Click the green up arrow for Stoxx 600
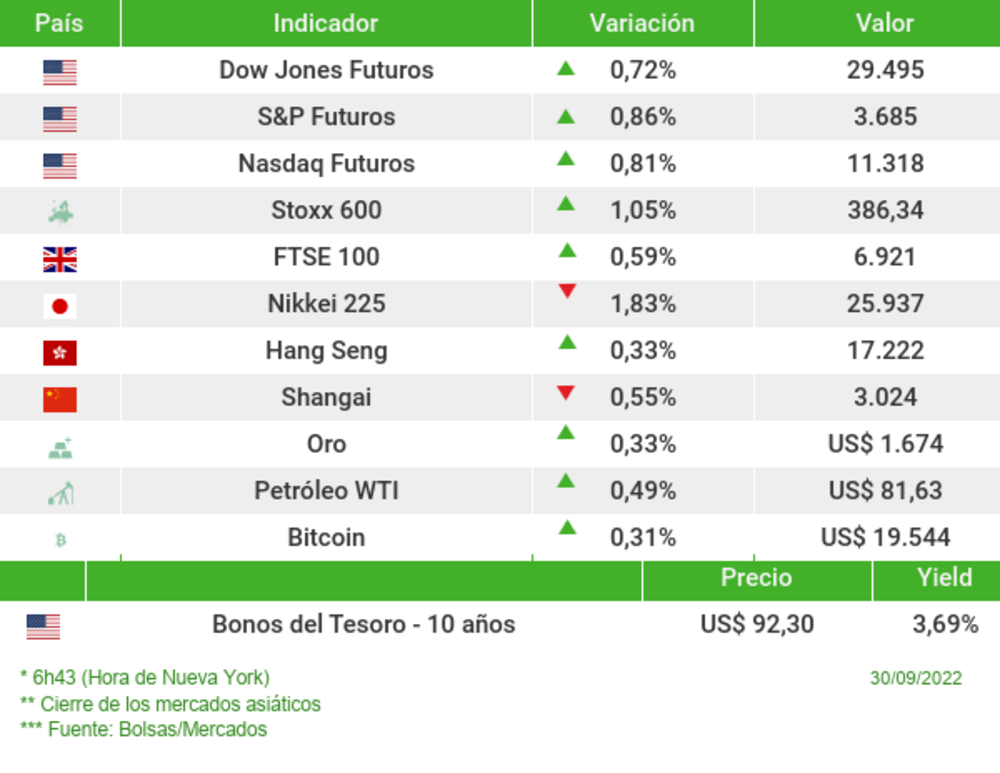 [566, 204]
